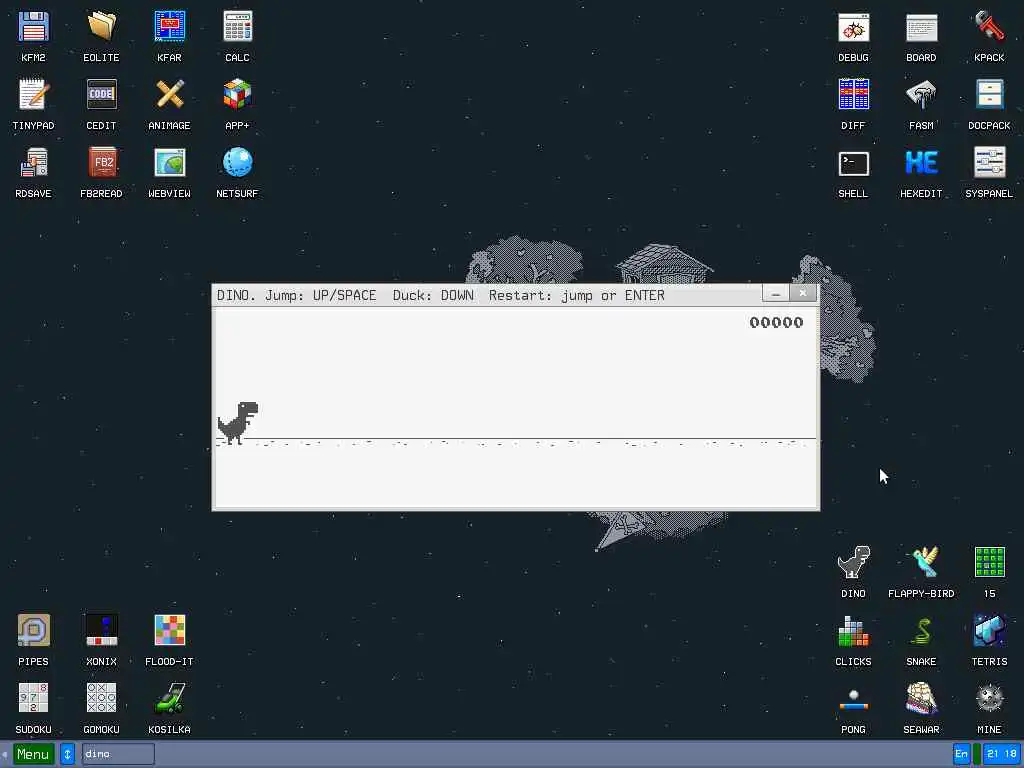Start the CLICKS game icon
The width and height of the screenshot is (1024, 768).
[854, 632]
